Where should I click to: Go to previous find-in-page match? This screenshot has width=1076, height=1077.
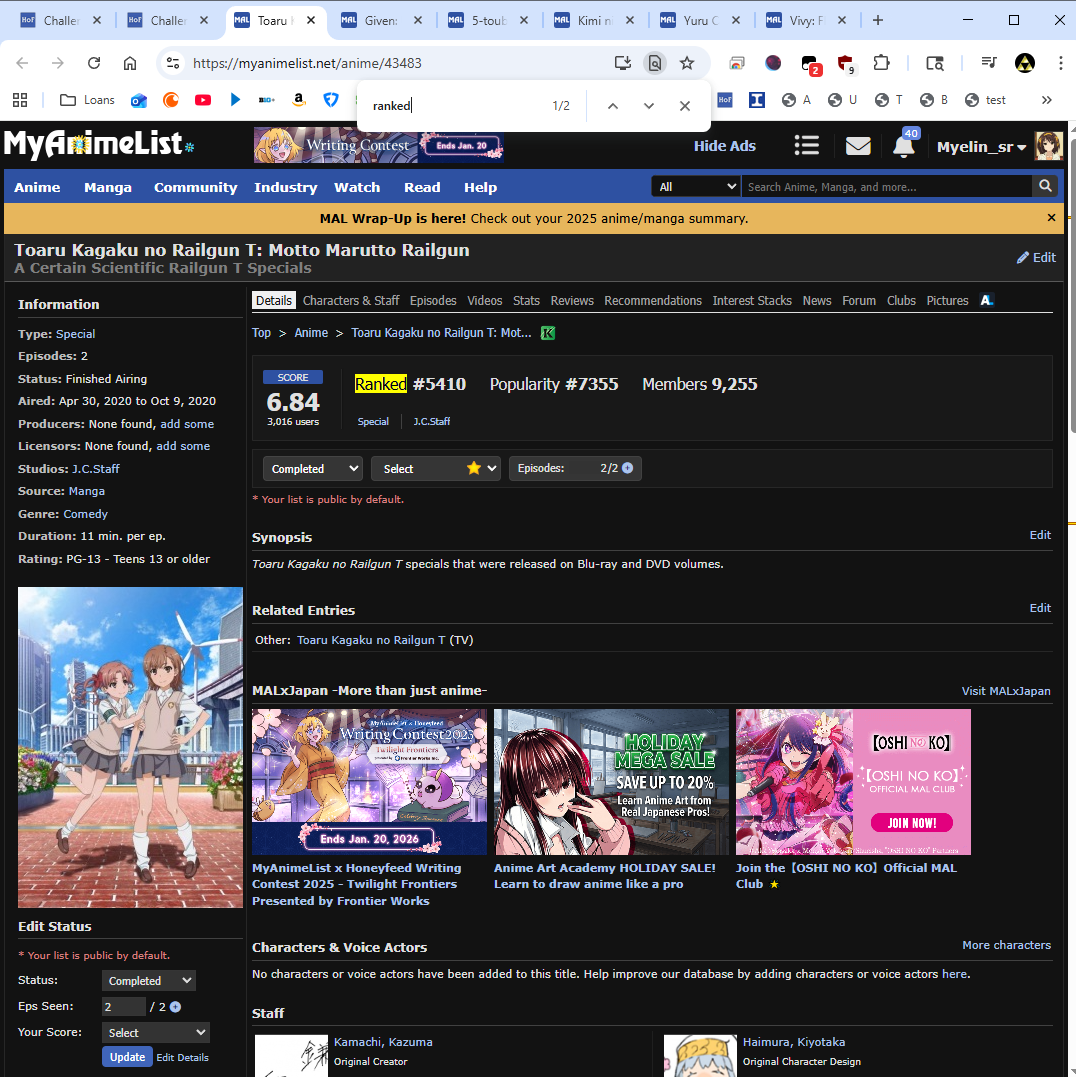coord(613,106)
